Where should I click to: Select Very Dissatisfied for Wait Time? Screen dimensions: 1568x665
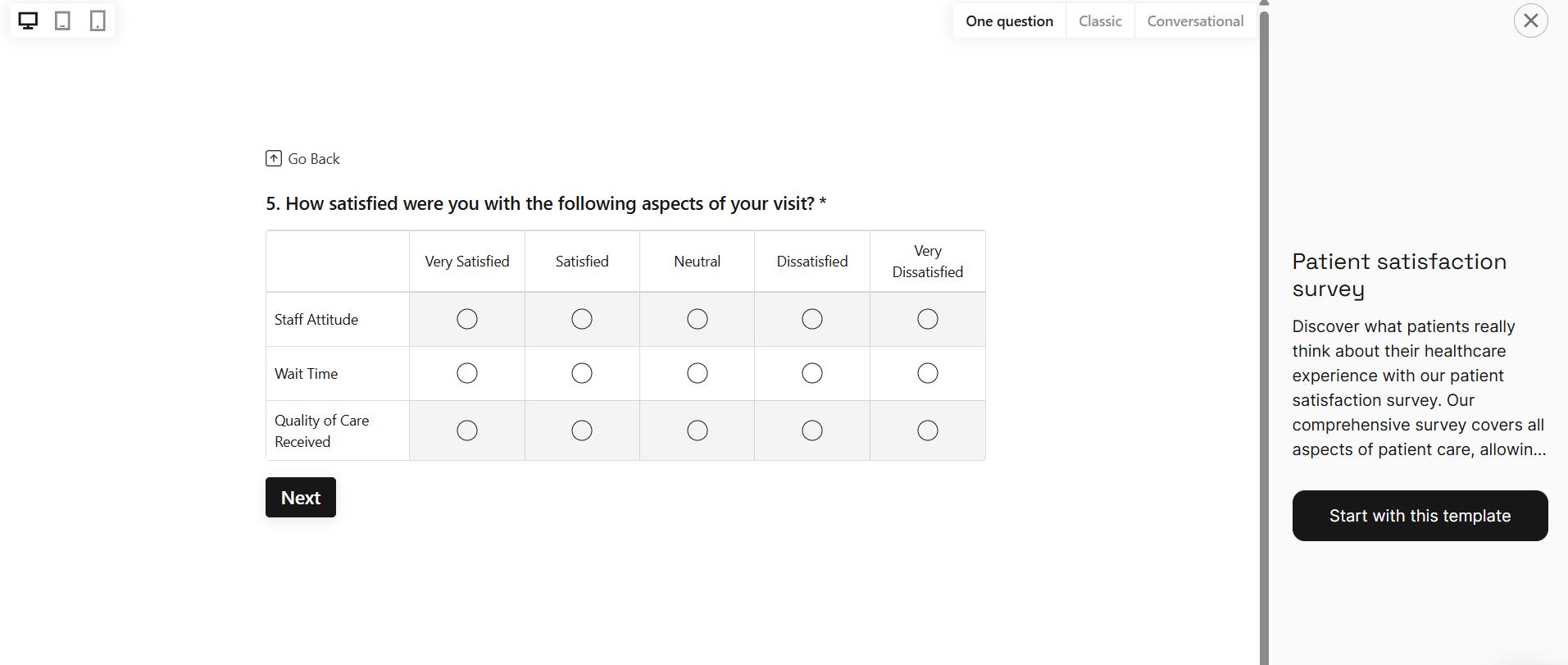point(928,373)
